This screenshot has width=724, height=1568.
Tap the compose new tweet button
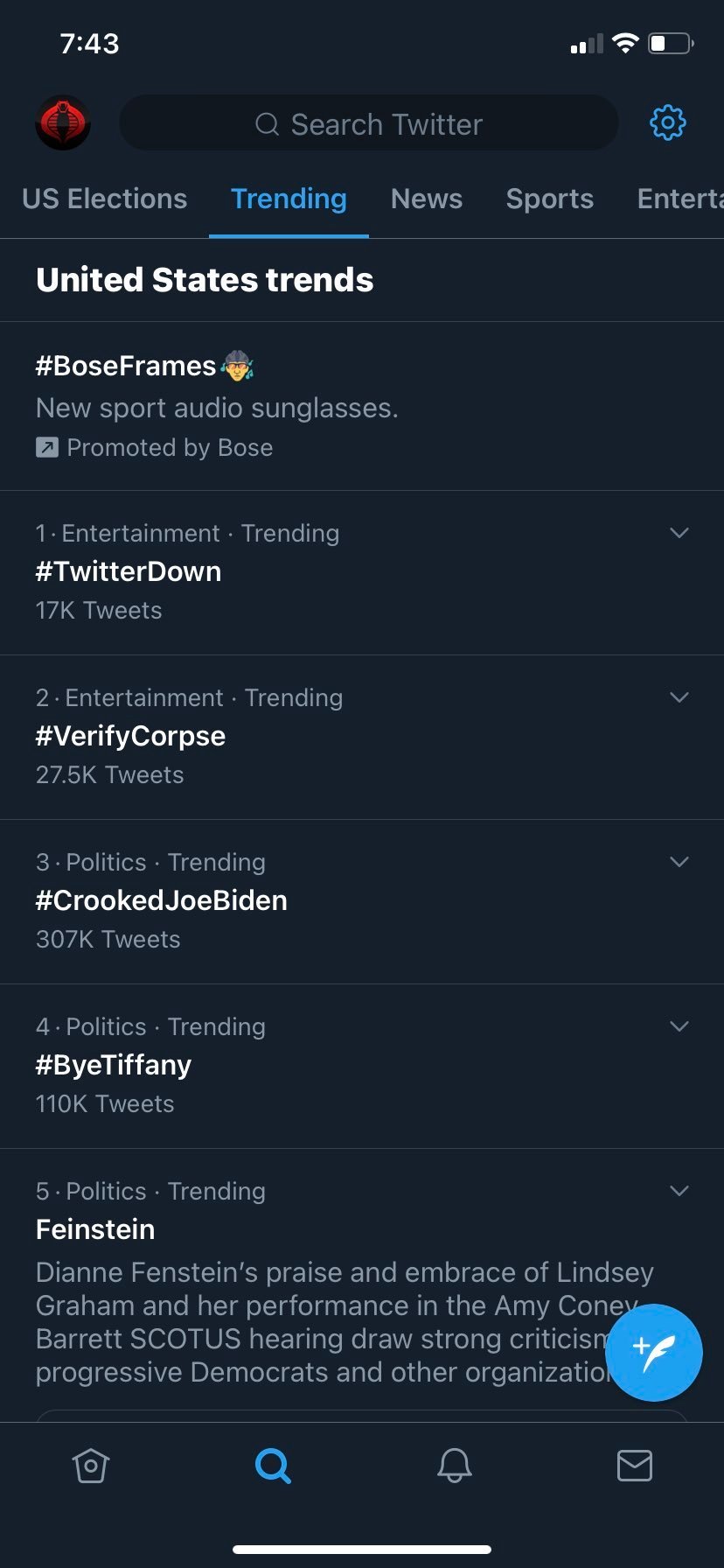(x=653, y=1353)
